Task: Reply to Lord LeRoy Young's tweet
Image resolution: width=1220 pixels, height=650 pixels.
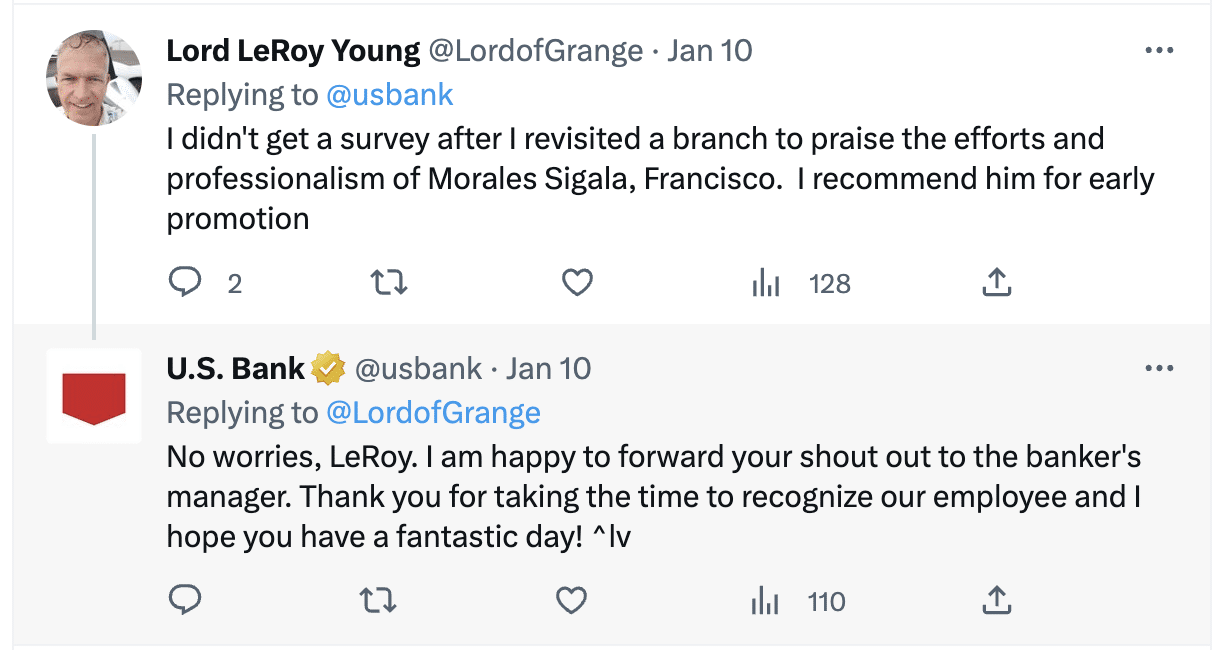Action: 185,284
